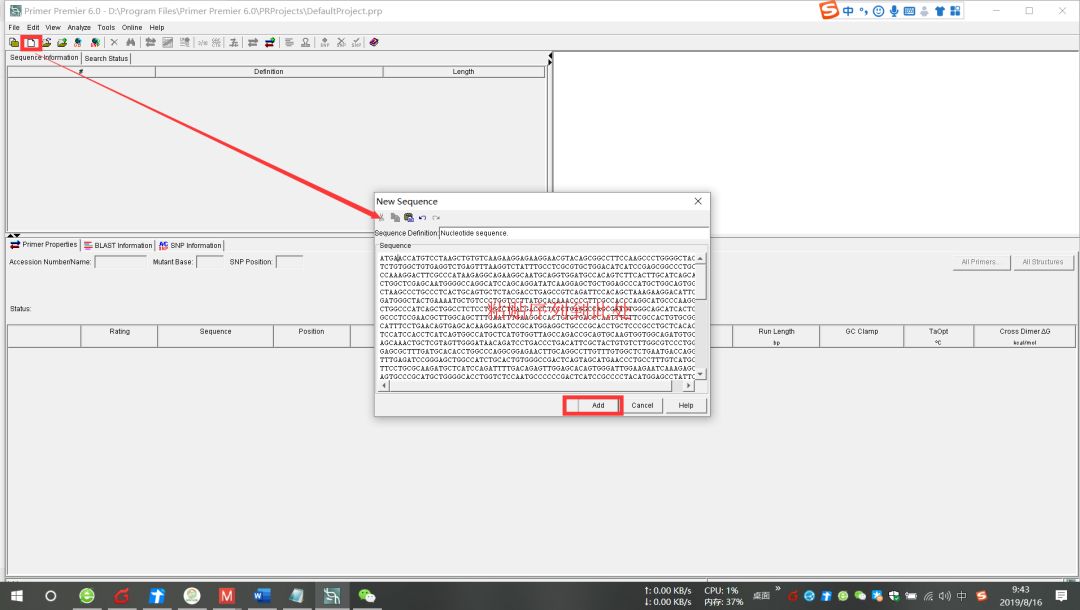Click the binoculars search toolbar icon
This screenshot has height=610, width=1080.
(x=131, y=43)
